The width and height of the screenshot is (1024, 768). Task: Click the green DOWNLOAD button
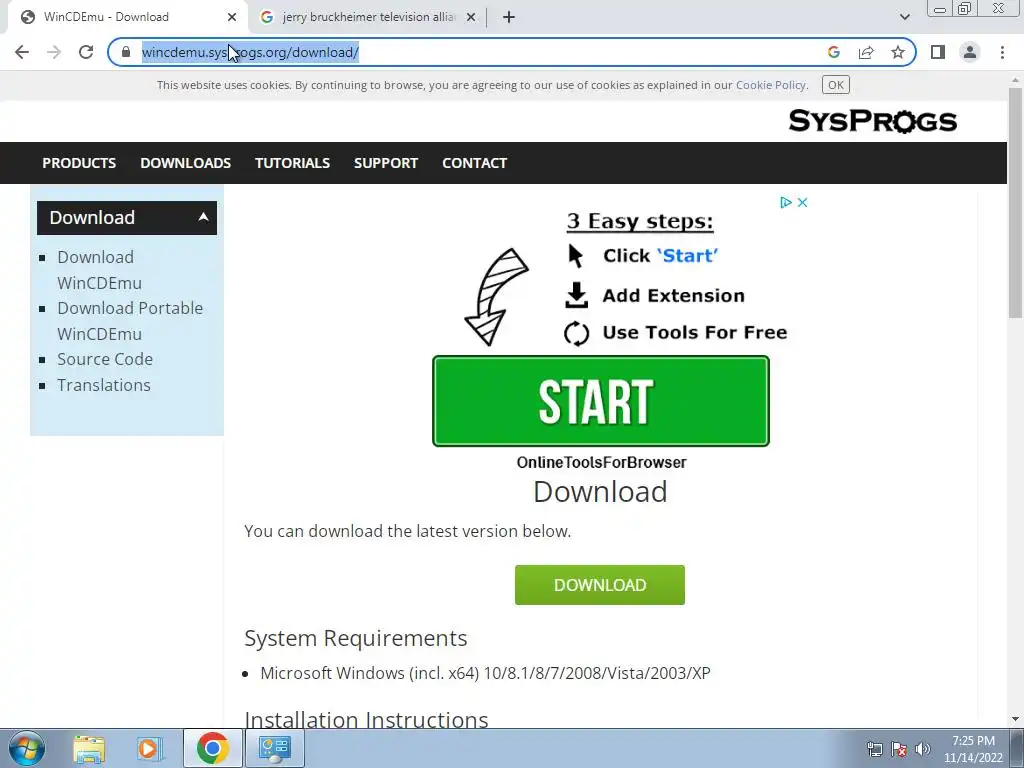pos(600,585)
